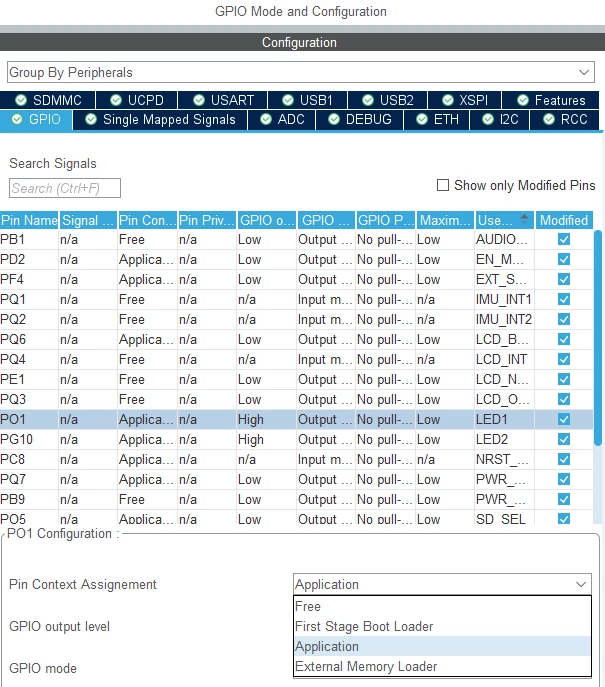Select the PC8 pin name cell
605x687 pixels.
pyautogui.click(x=29, y=459)
